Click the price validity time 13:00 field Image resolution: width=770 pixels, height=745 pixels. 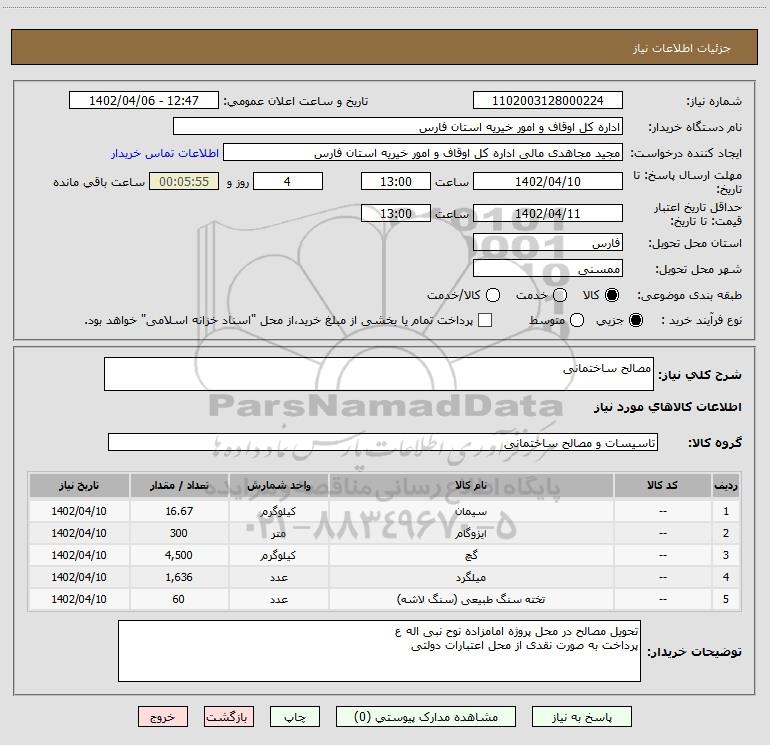396,213
